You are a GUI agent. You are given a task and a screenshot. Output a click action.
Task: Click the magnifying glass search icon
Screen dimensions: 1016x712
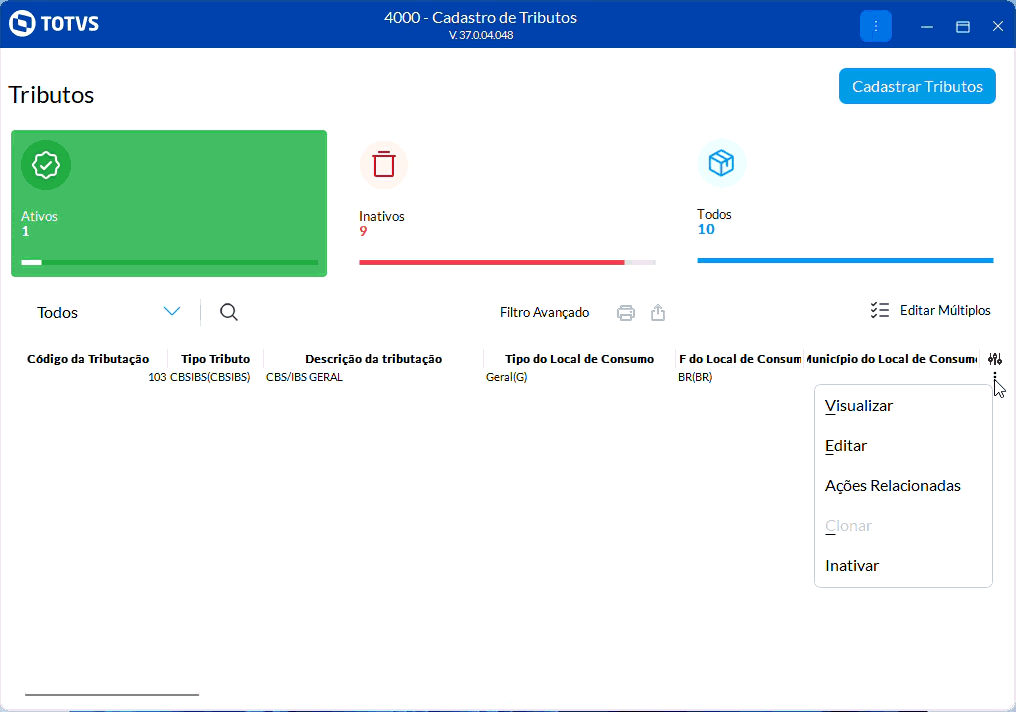coord(229,312)
